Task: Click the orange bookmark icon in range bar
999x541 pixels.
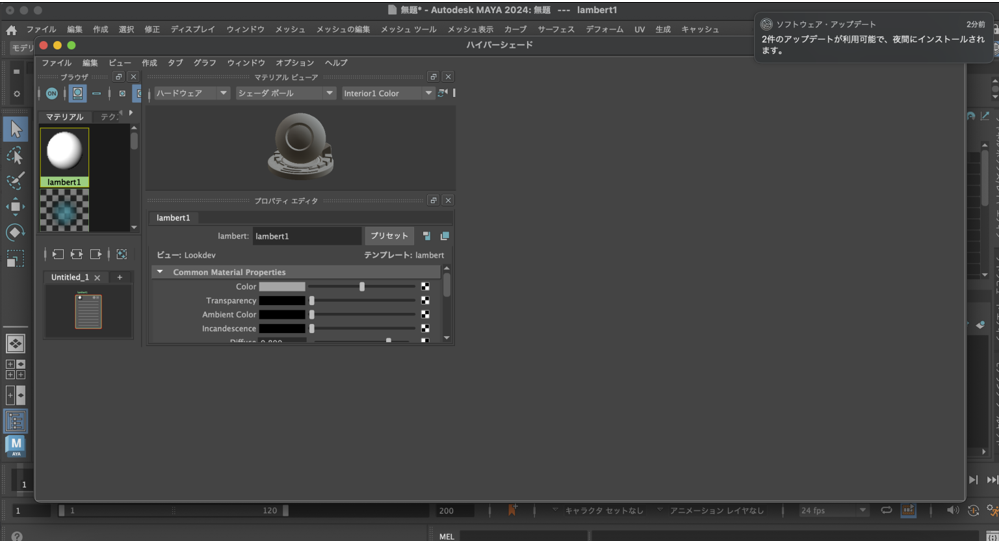Action: [512, 510]
